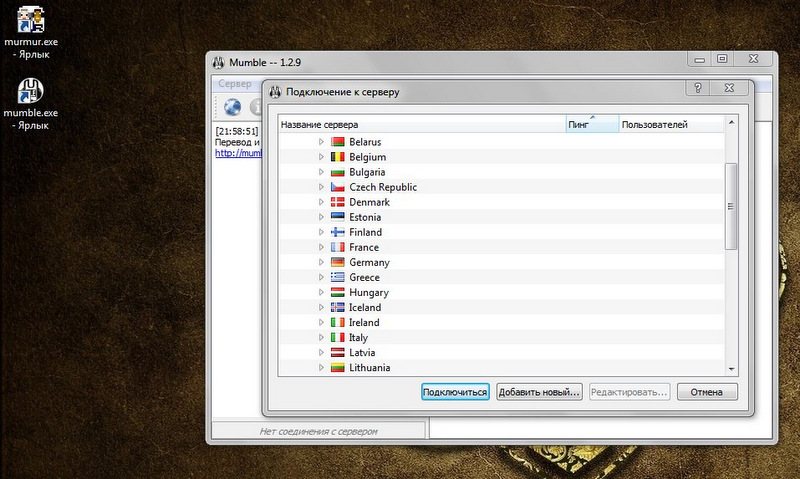Select the Iceland flag icon
The width and height of the screenshot is (800, 479).
[x=337, y=307]
